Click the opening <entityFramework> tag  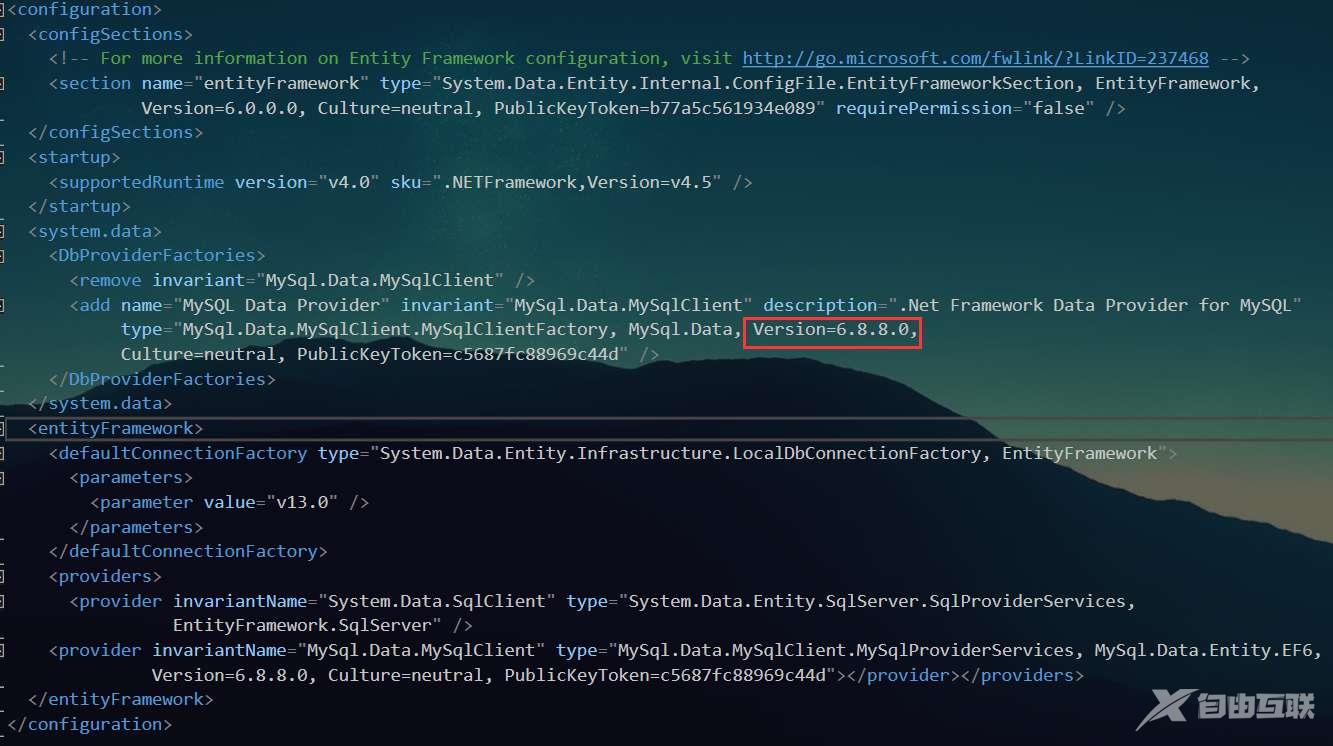(x=116, y=428)
